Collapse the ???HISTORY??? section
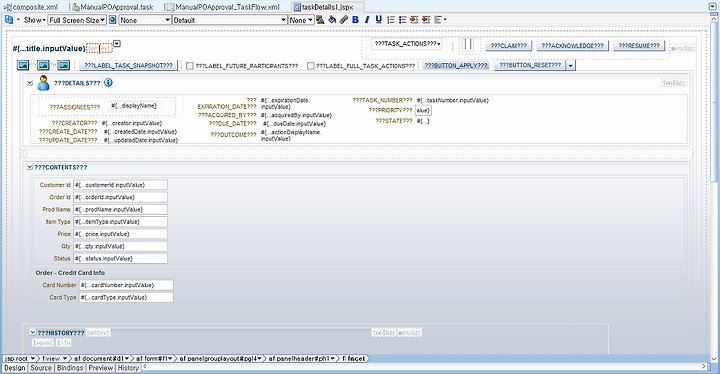 tap(33, 332)
